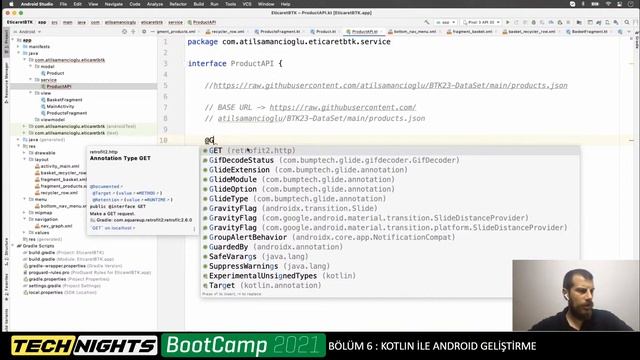Select the viewmodel package
The height and width of the screenshot is (360, 640).
(x=52, y=120)
